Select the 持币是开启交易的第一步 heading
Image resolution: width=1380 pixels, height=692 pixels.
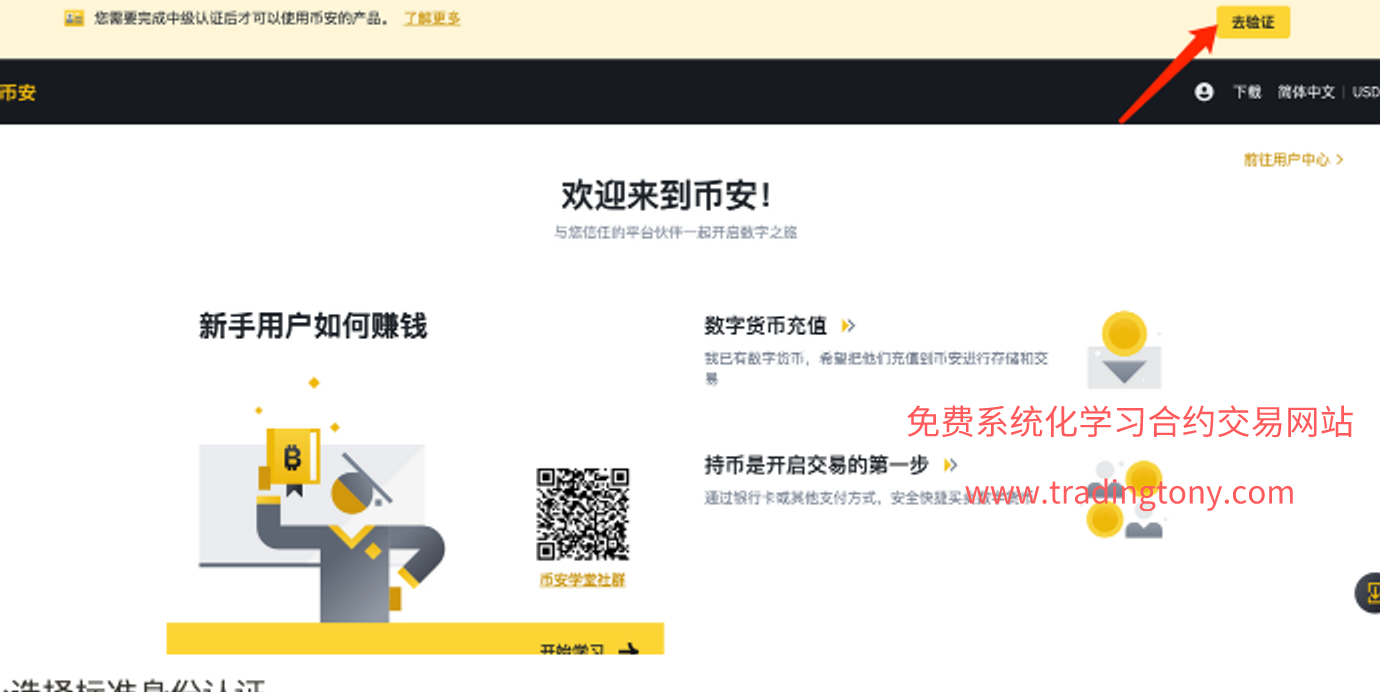816,465
